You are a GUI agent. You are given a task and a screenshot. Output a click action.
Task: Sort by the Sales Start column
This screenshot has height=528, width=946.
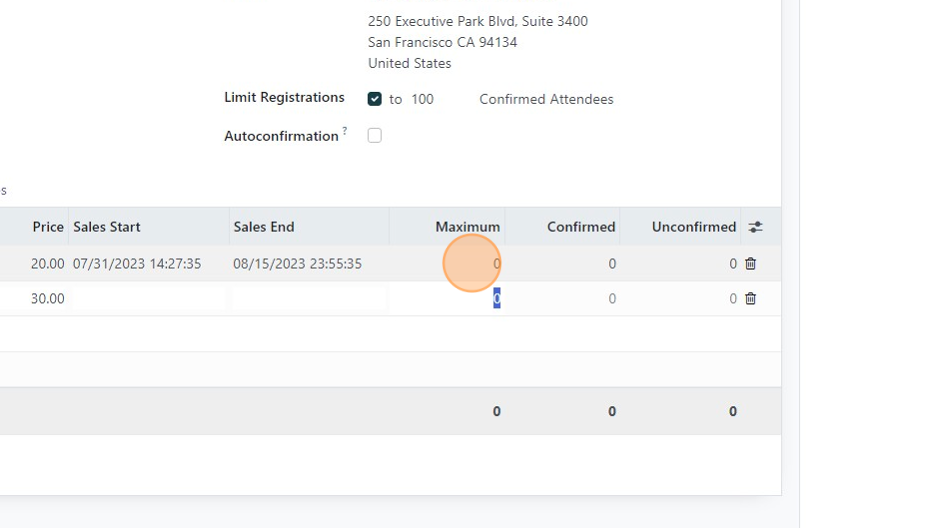pyautogui.click(x=107, y=227)
